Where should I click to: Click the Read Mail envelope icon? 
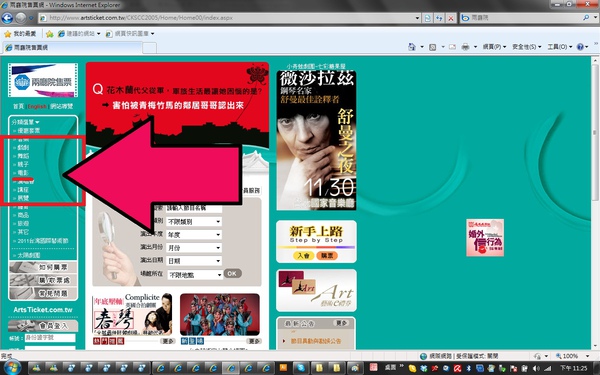point(452,47)
